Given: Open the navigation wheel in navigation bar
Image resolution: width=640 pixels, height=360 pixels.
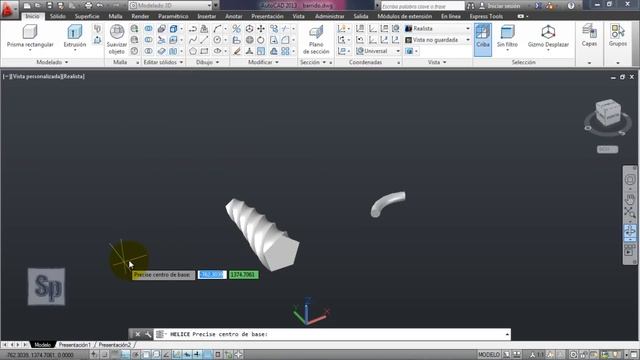Looking at the screenshot, I should (x=630, y=180).
